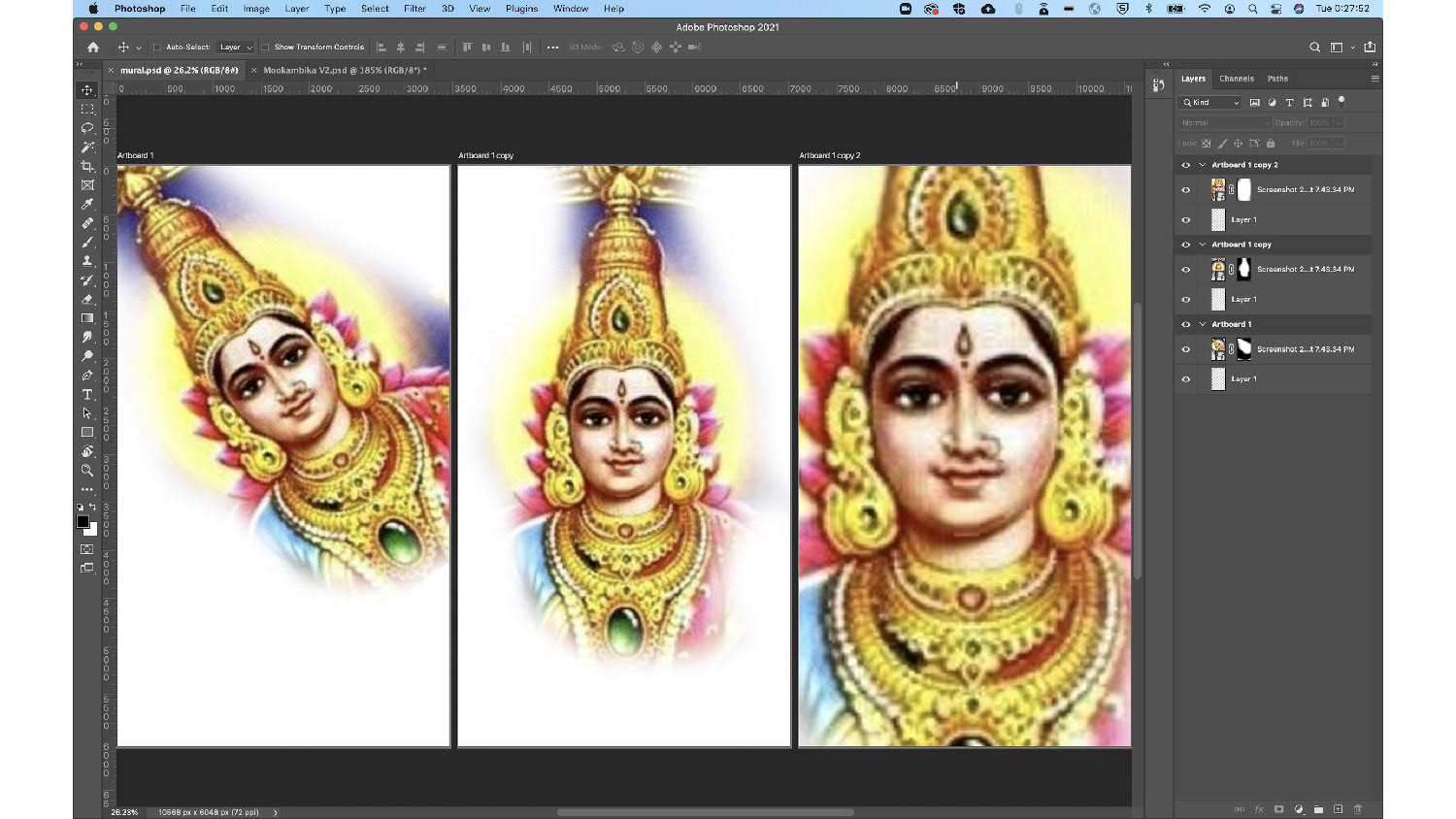Screen dimensions: 1456x819
Task: Open the Layers panel options menu
Action: click(1374, 79)
